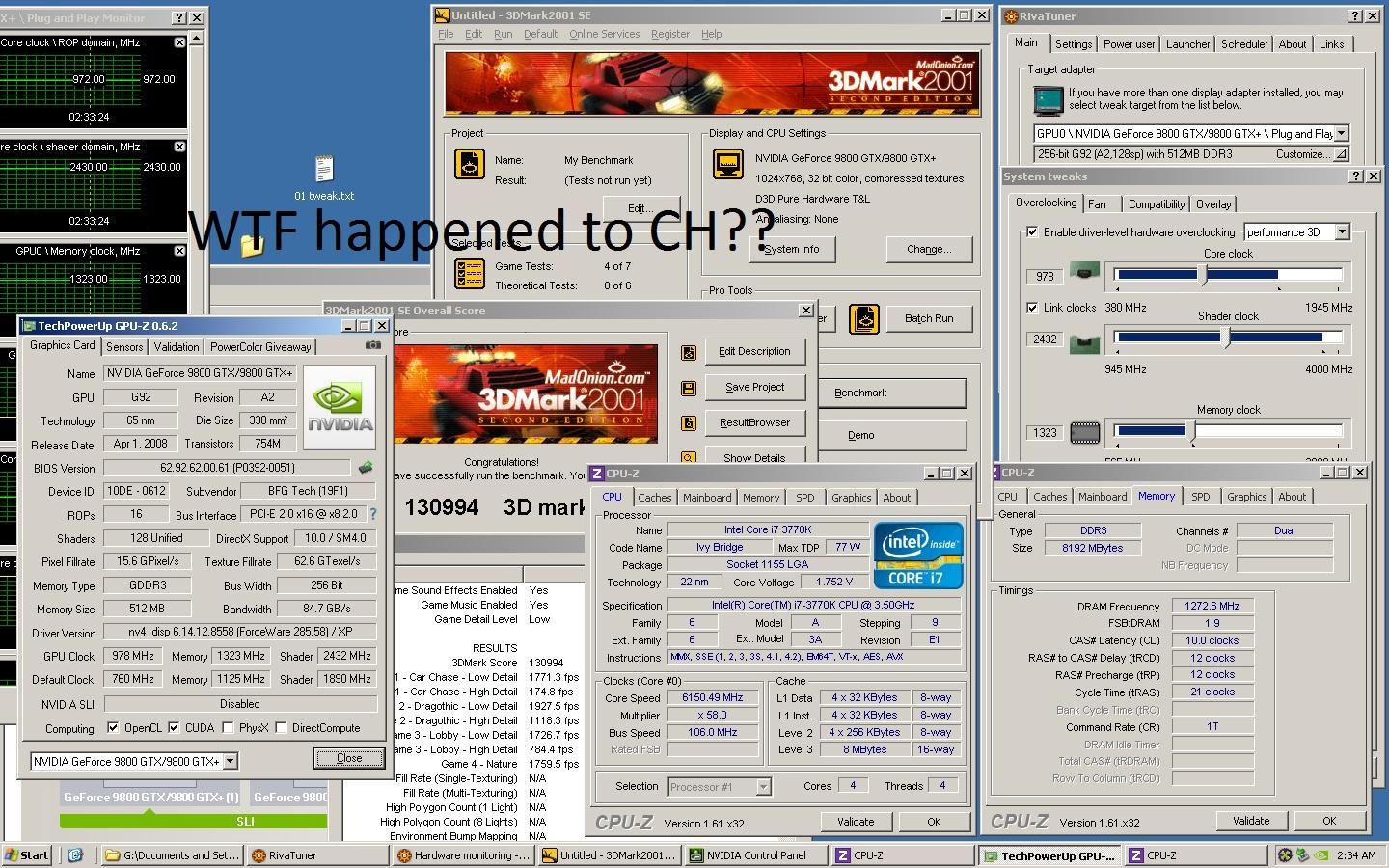Click the magnifier icon beside Show Details
1389x868 pixels.
pos(689,458)
